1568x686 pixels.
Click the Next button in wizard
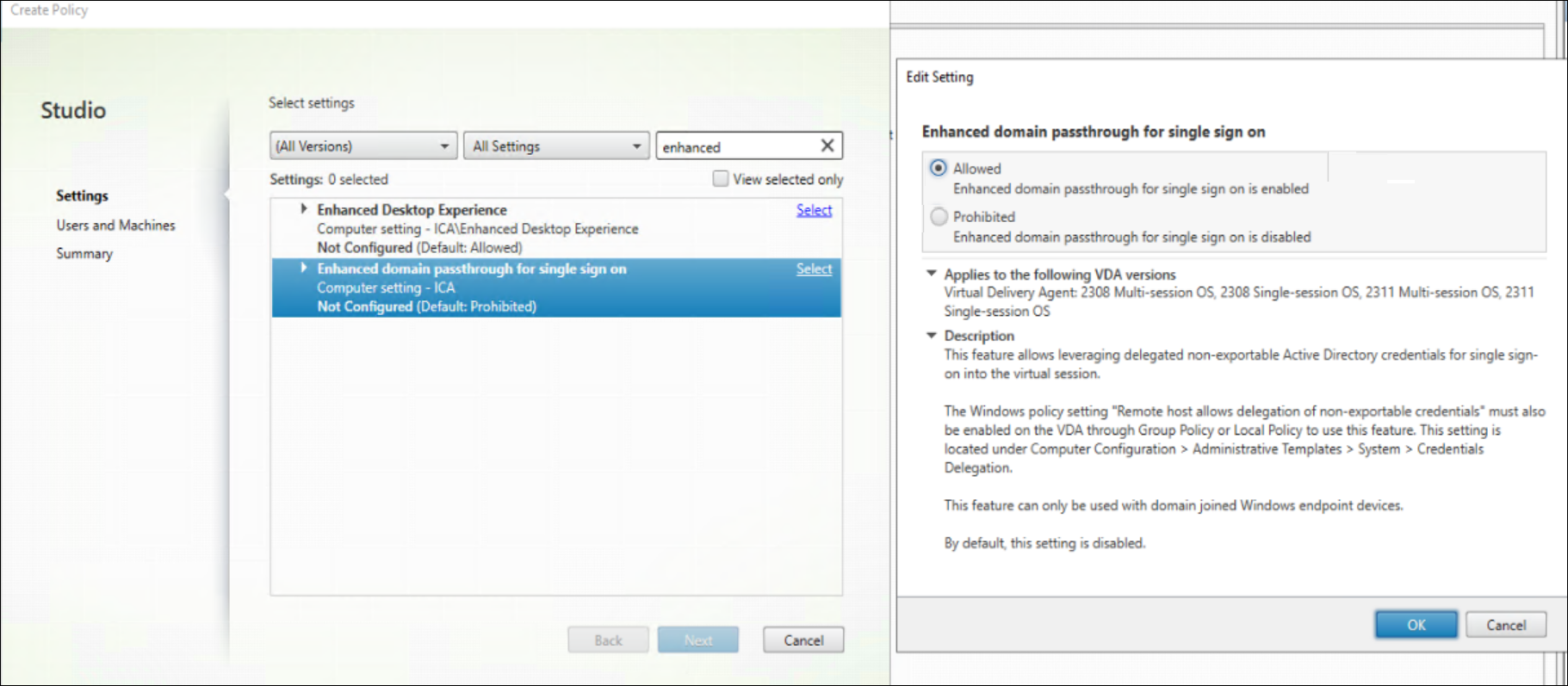pos(697,640)
